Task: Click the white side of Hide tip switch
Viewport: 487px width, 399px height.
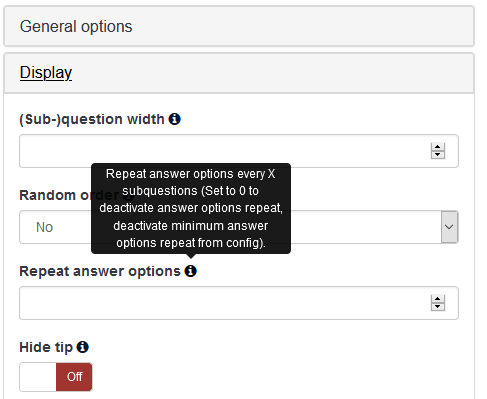Action: (38, 377)
